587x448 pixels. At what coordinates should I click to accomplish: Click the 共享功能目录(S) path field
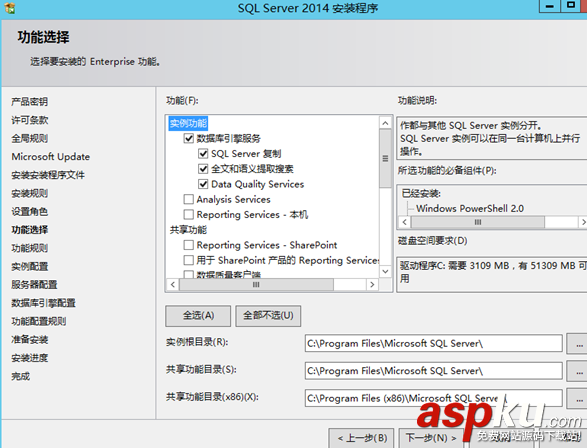(434, 371)
